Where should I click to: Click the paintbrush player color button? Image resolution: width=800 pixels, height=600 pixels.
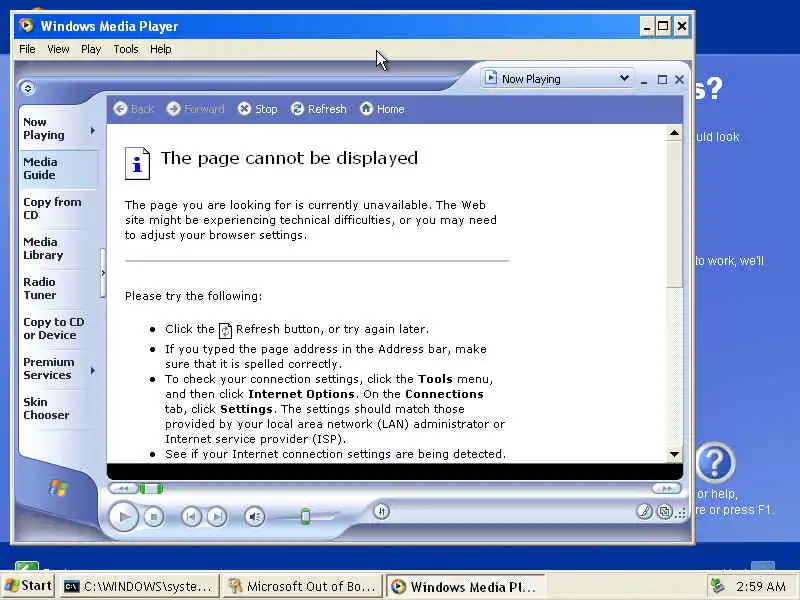645,511
